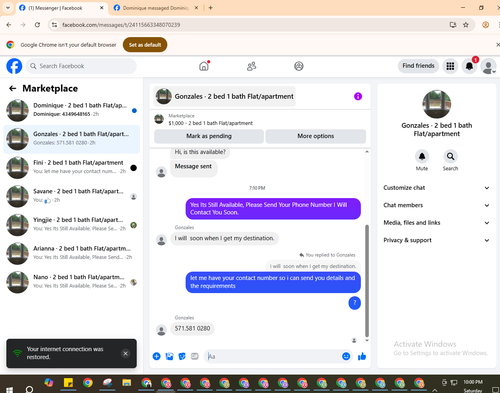Open Fini 2 bed 1 bath conversation
Viewport: 500px width, 393px height.
[71, 168]
